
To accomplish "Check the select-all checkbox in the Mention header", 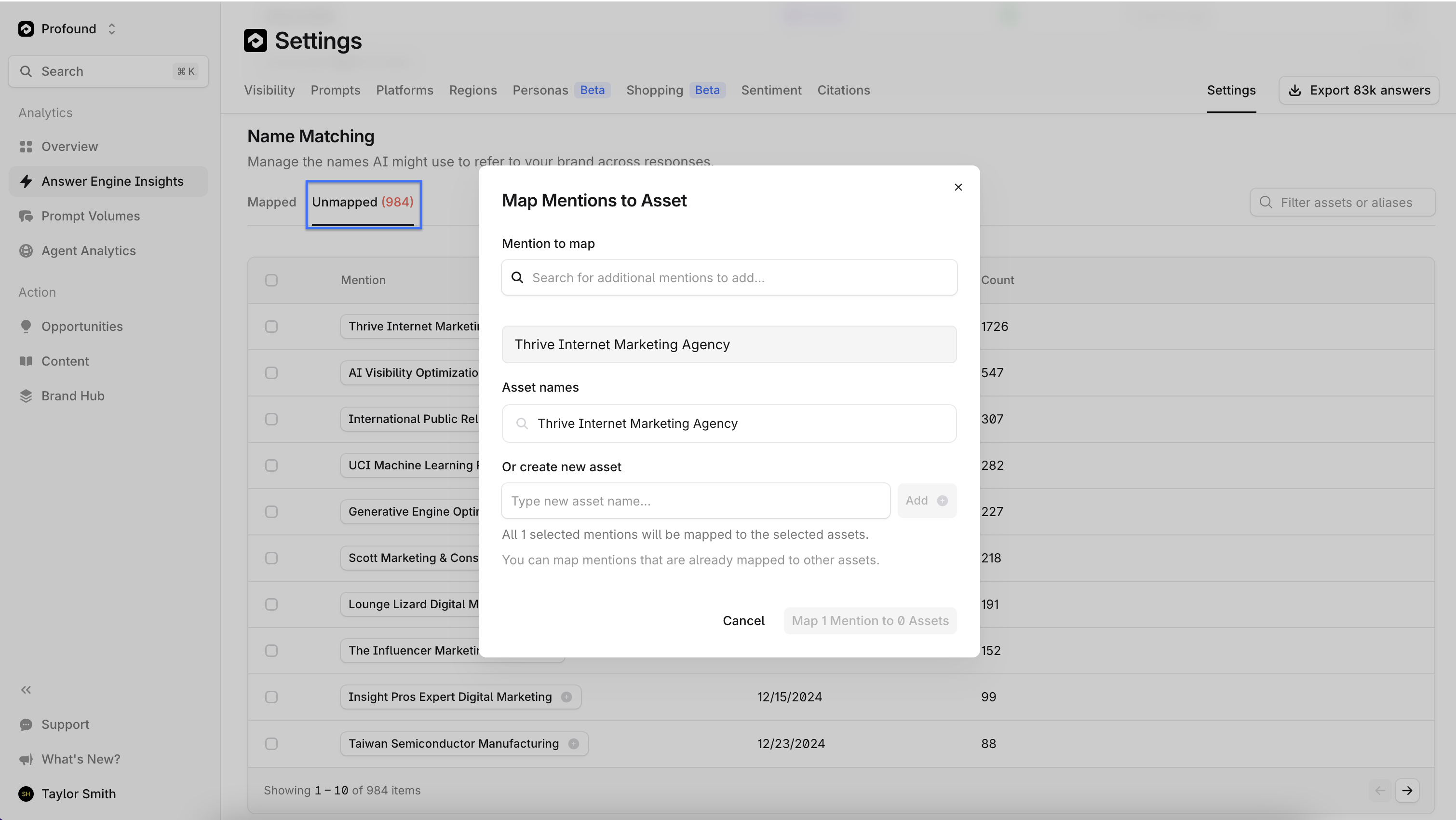I will (271, 280).
